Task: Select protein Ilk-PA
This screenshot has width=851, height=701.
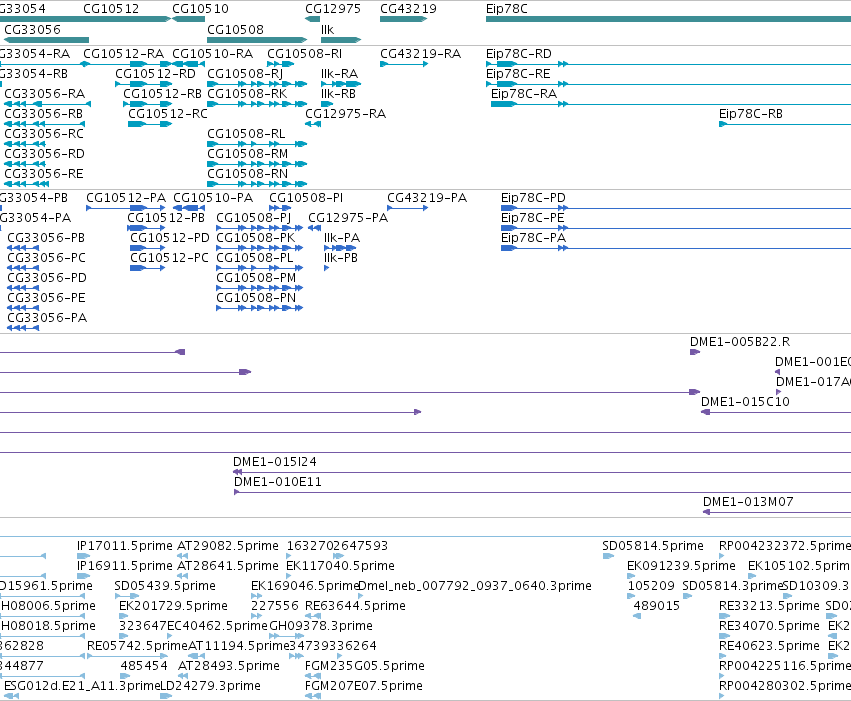Action: 342,238
